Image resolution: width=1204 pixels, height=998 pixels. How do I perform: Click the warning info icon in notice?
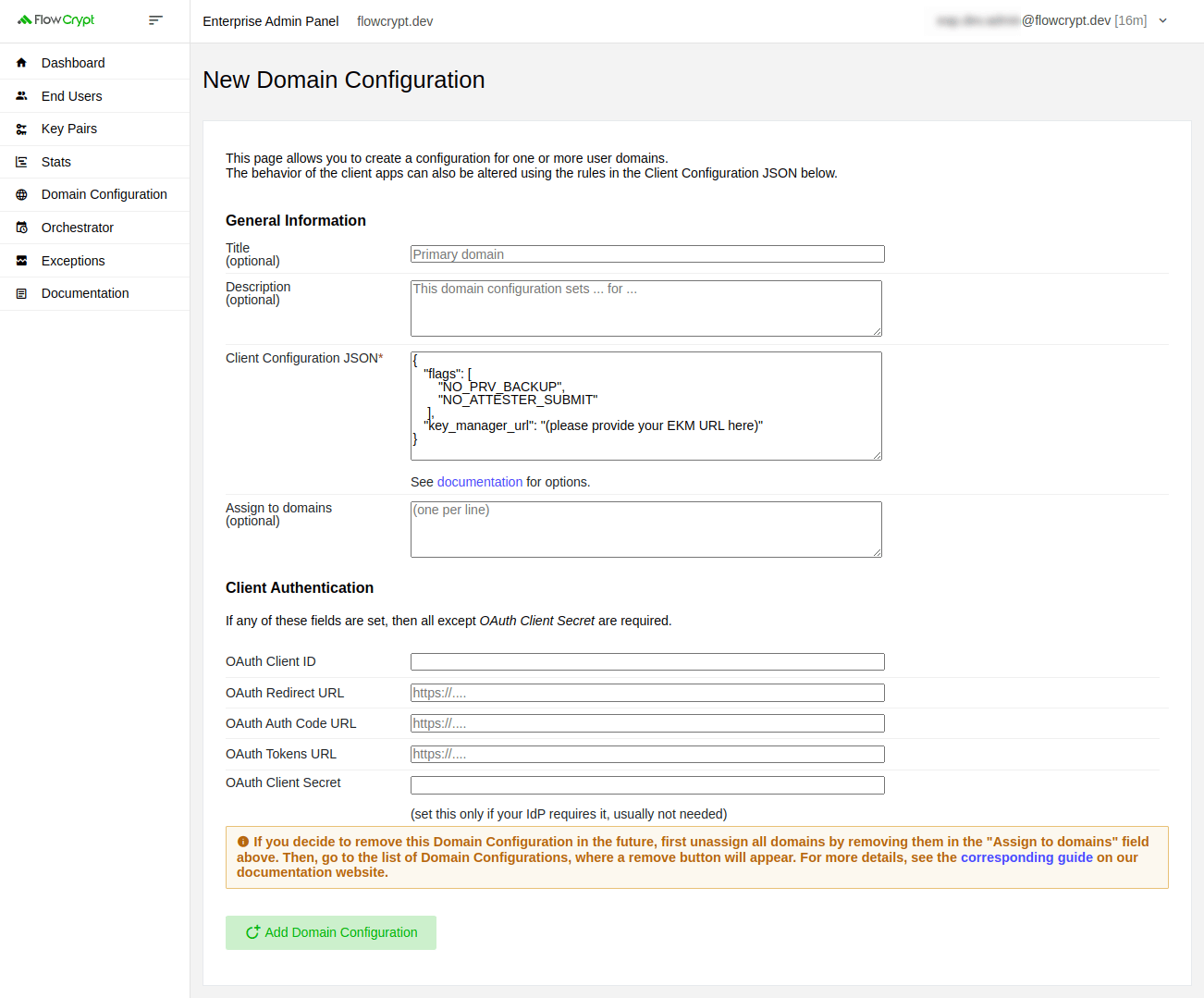point(243,842)
